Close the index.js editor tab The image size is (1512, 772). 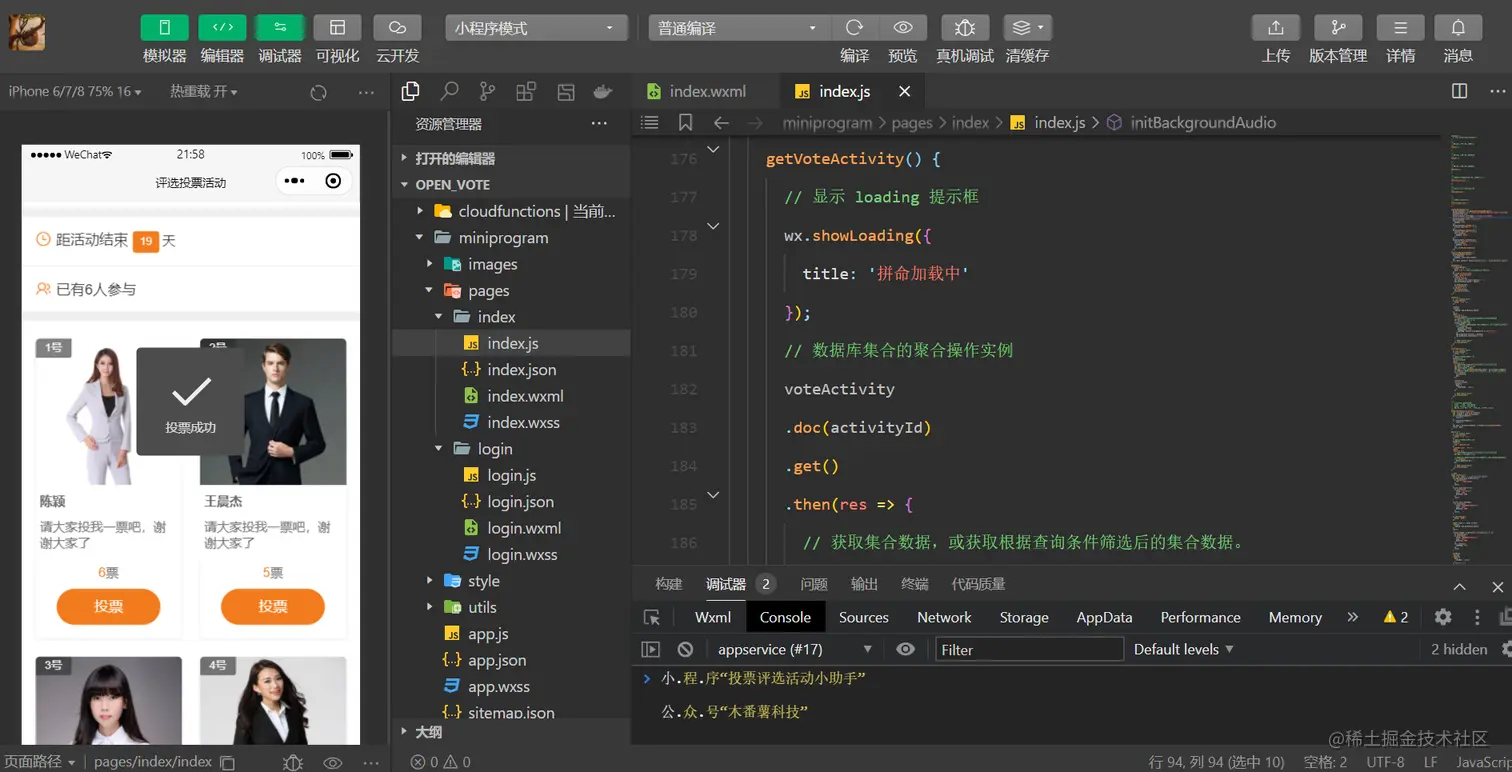pyautogui.click(x=905, y=91)
